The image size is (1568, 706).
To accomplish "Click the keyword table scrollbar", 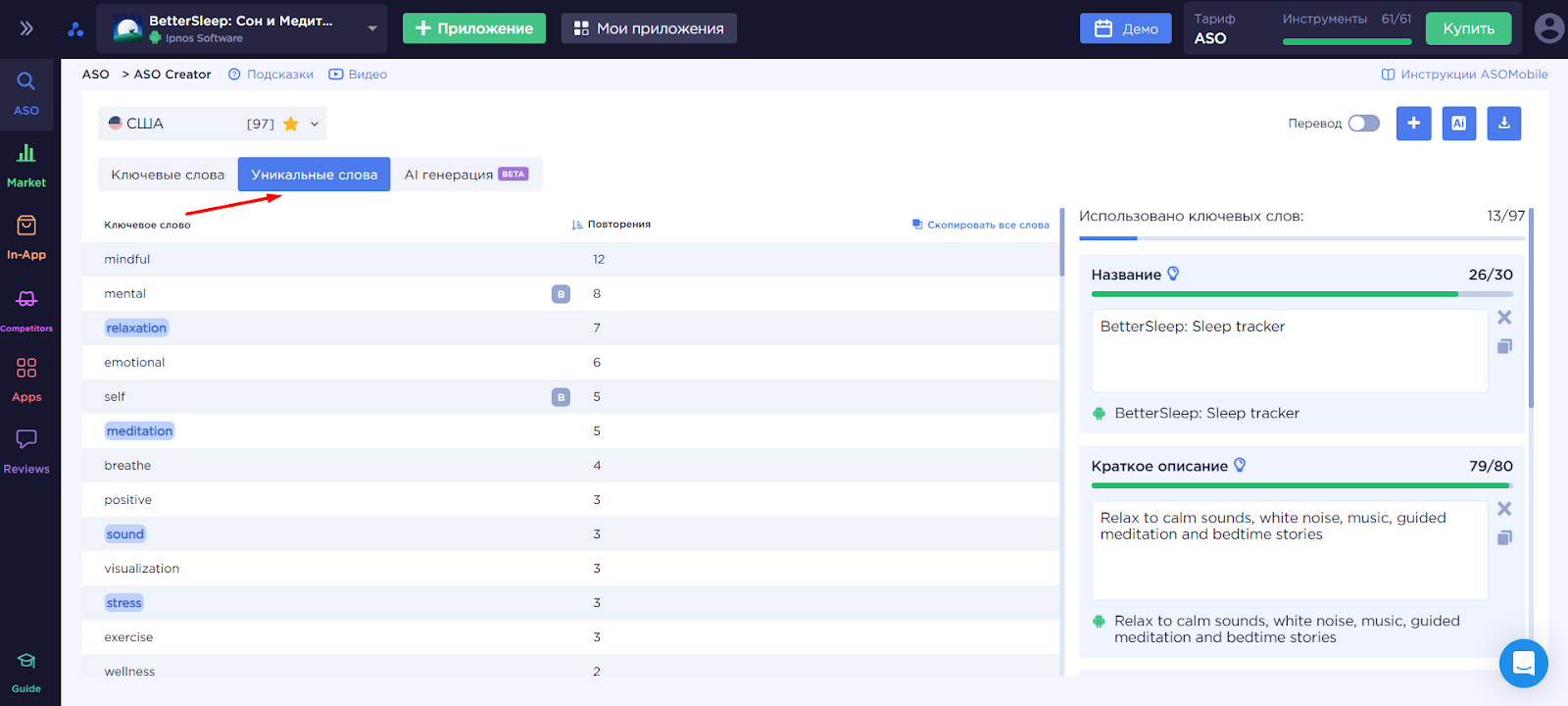I will pos(1061,242).
